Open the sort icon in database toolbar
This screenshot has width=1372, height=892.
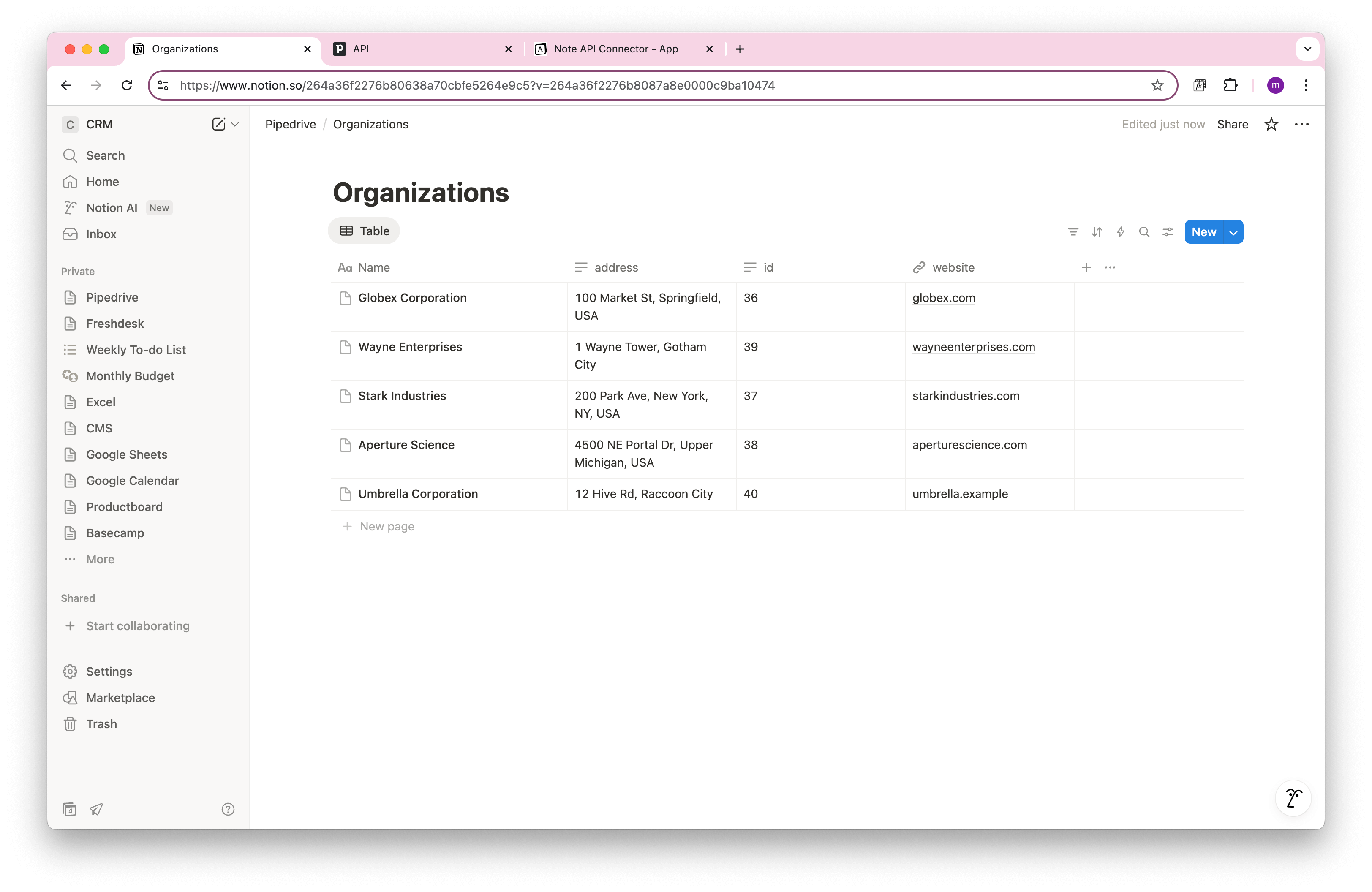(x=1097, y=232)
